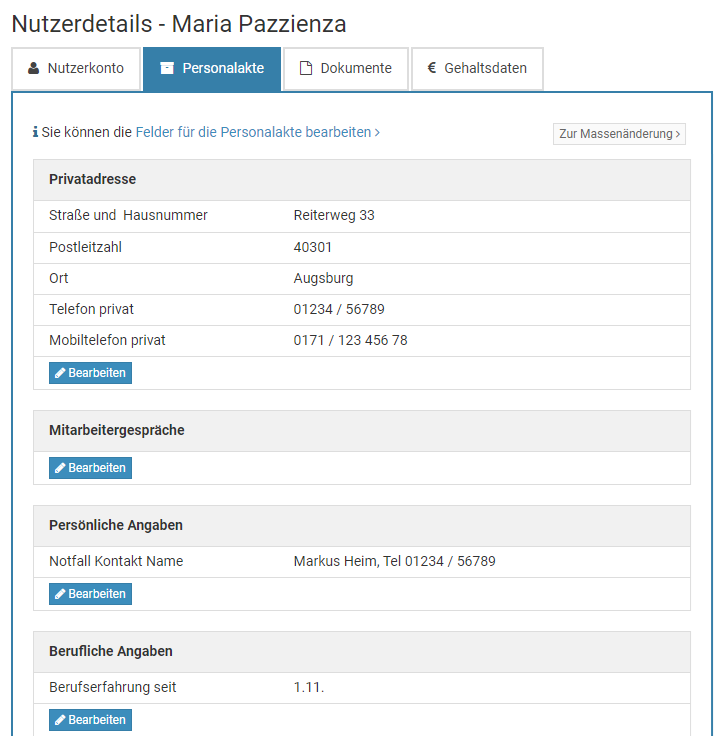Click the Berufserfahrung seit value 1.11.
The height and width of the screenshot is (749, 727).
(309, 688)
